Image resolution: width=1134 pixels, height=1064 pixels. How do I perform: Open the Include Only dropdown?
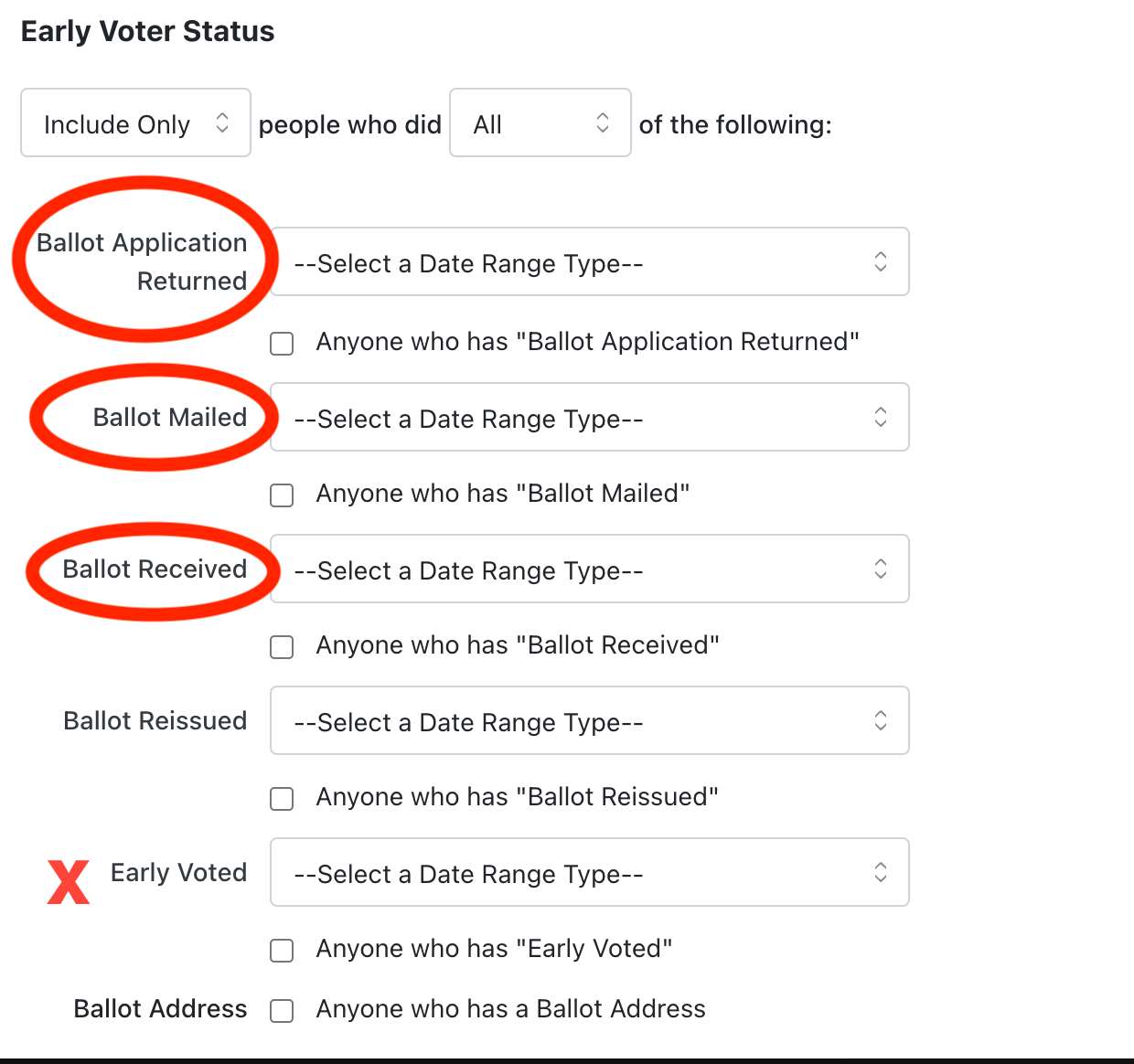(x=135, y=123)
